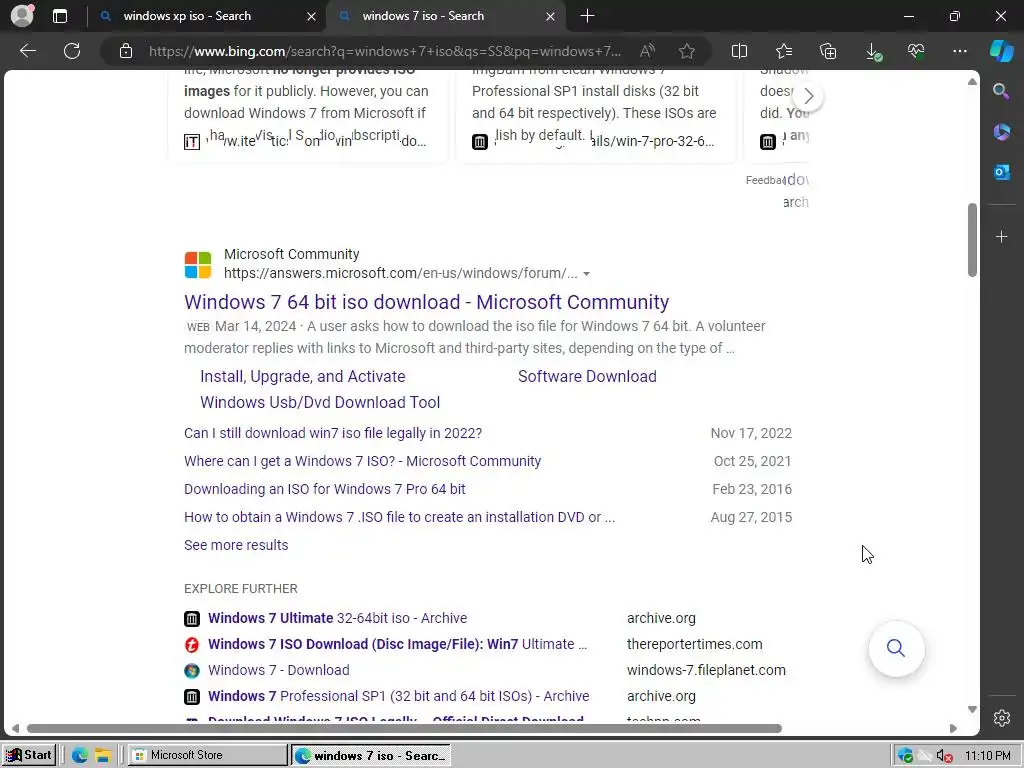Launch Edge from the quick launch icon
This screenshot has width=1024, height=768.
point(80,755)
